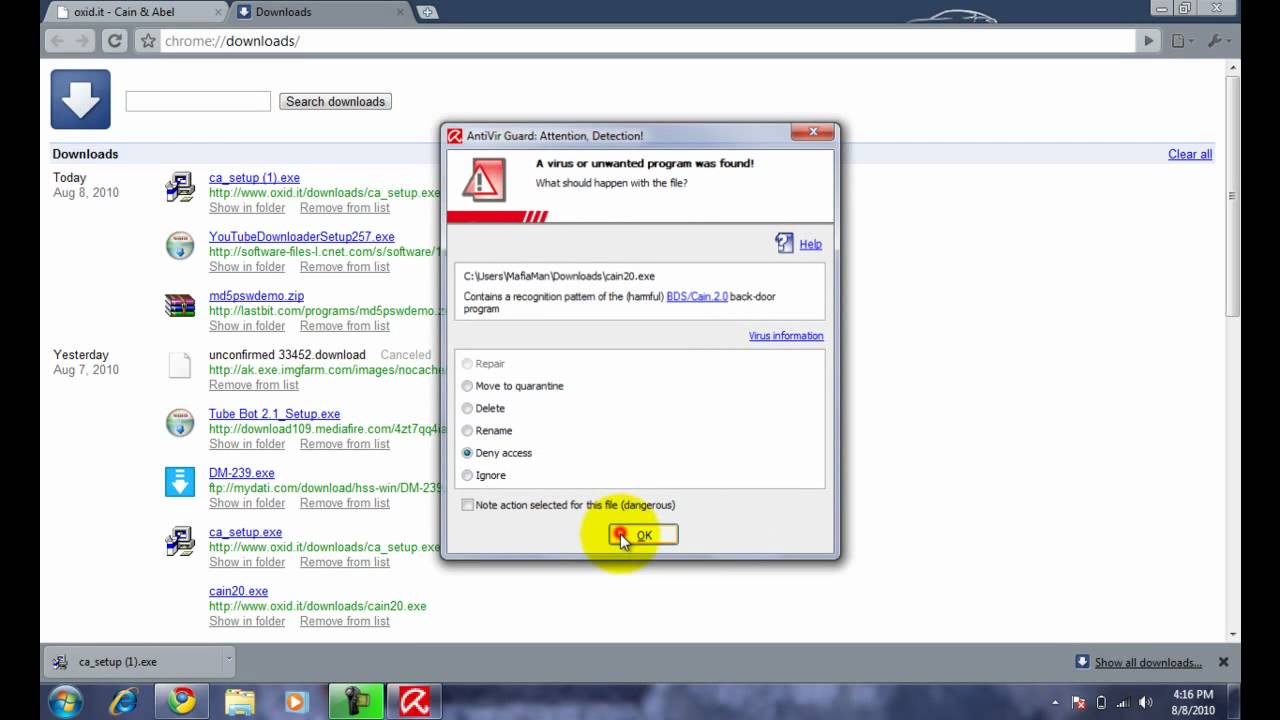Click the unconfirmed 33452.download blank file icon
1280x720 pixels.
click(180, 364)
